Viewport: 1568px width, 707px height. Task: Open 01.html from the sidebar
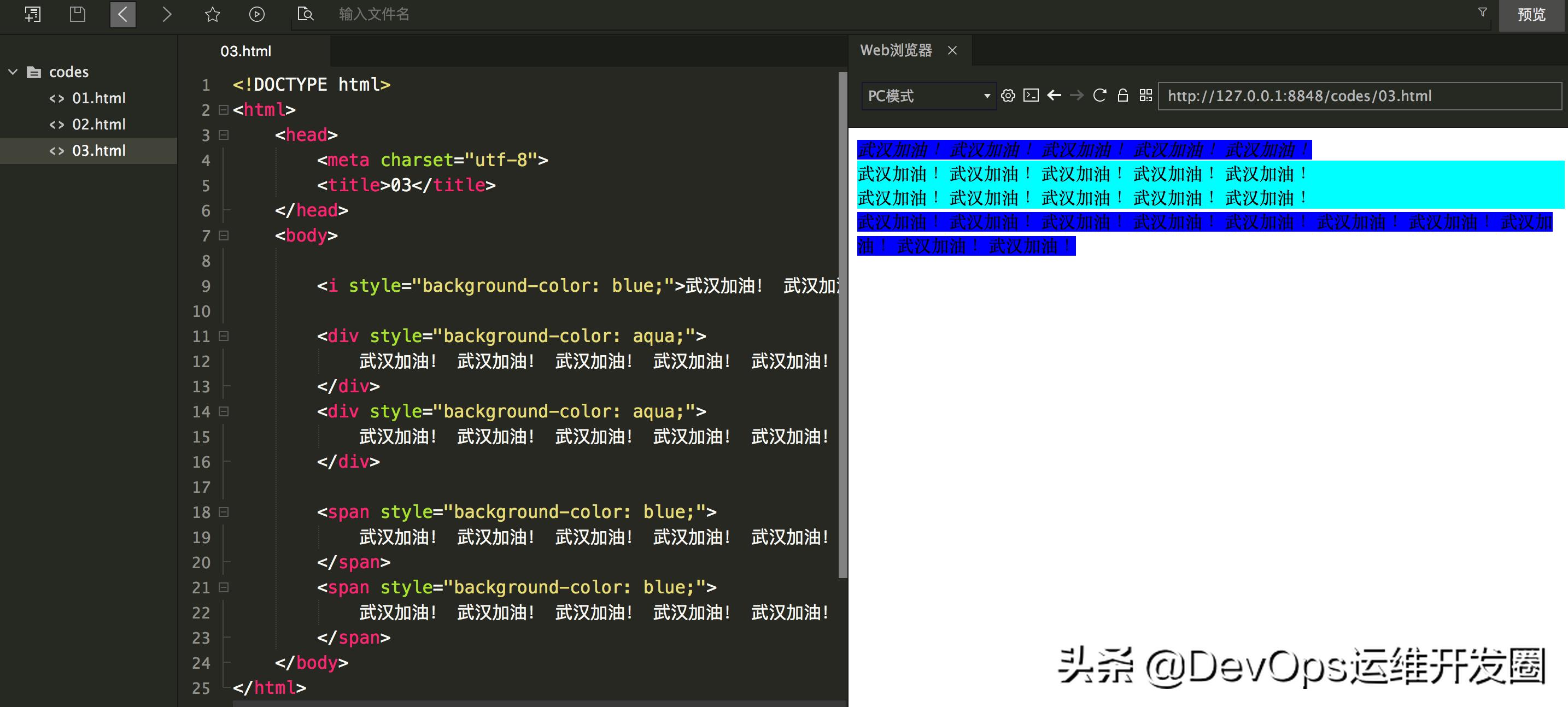click(99, 97)
